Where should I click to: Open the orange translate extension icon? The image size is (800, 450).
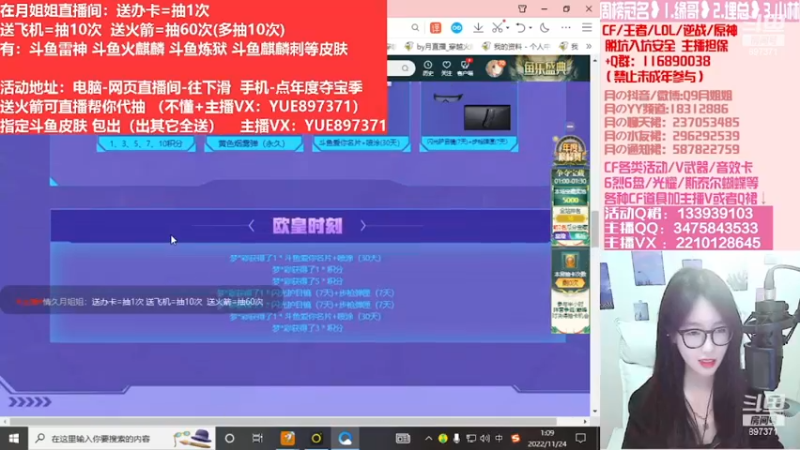coord(435,28)
